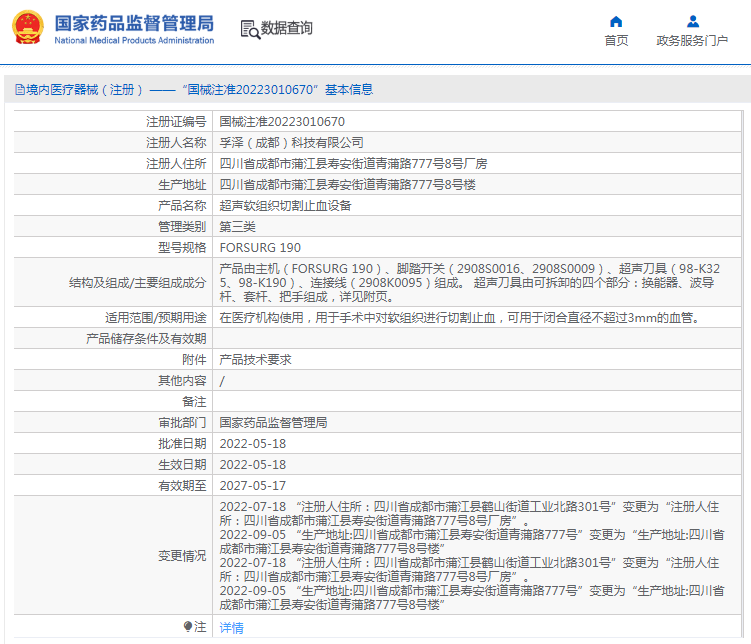This screenshot has height=644, width=751.
Task: Click the 注册人住所 row label
Action: 176,164
